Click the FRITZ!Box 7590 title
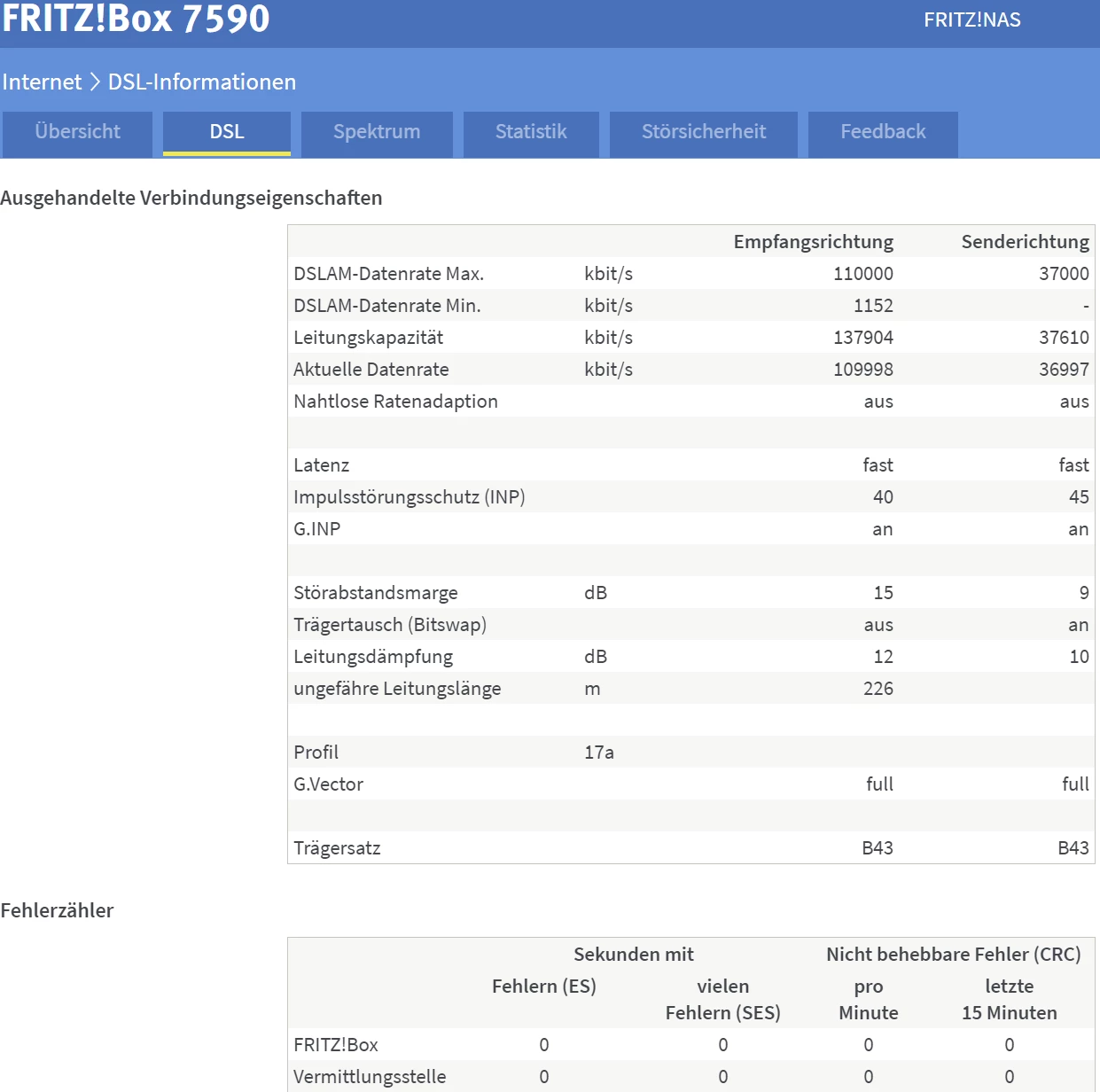 [x=136, y=19]
